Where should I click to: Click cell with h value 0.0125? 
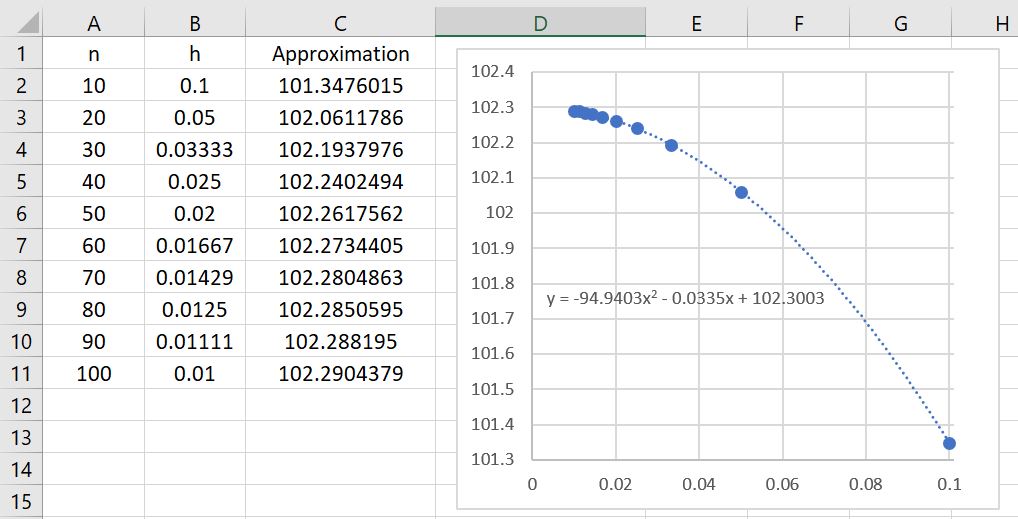click(194, 310)
